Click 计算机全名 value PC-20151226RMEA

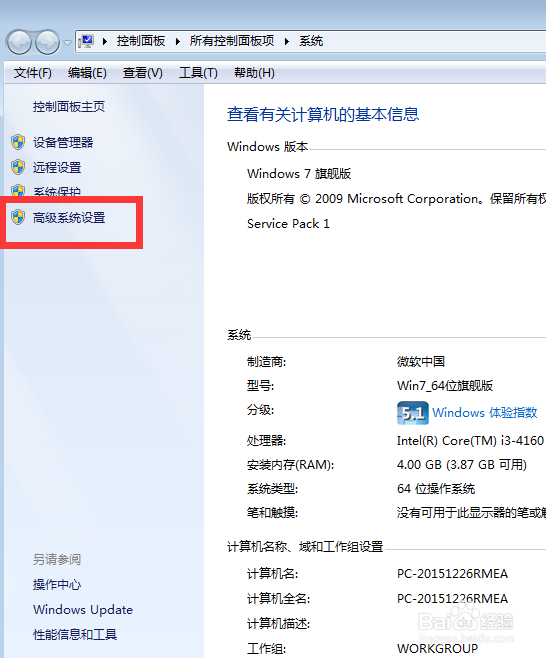pos(452,599)
